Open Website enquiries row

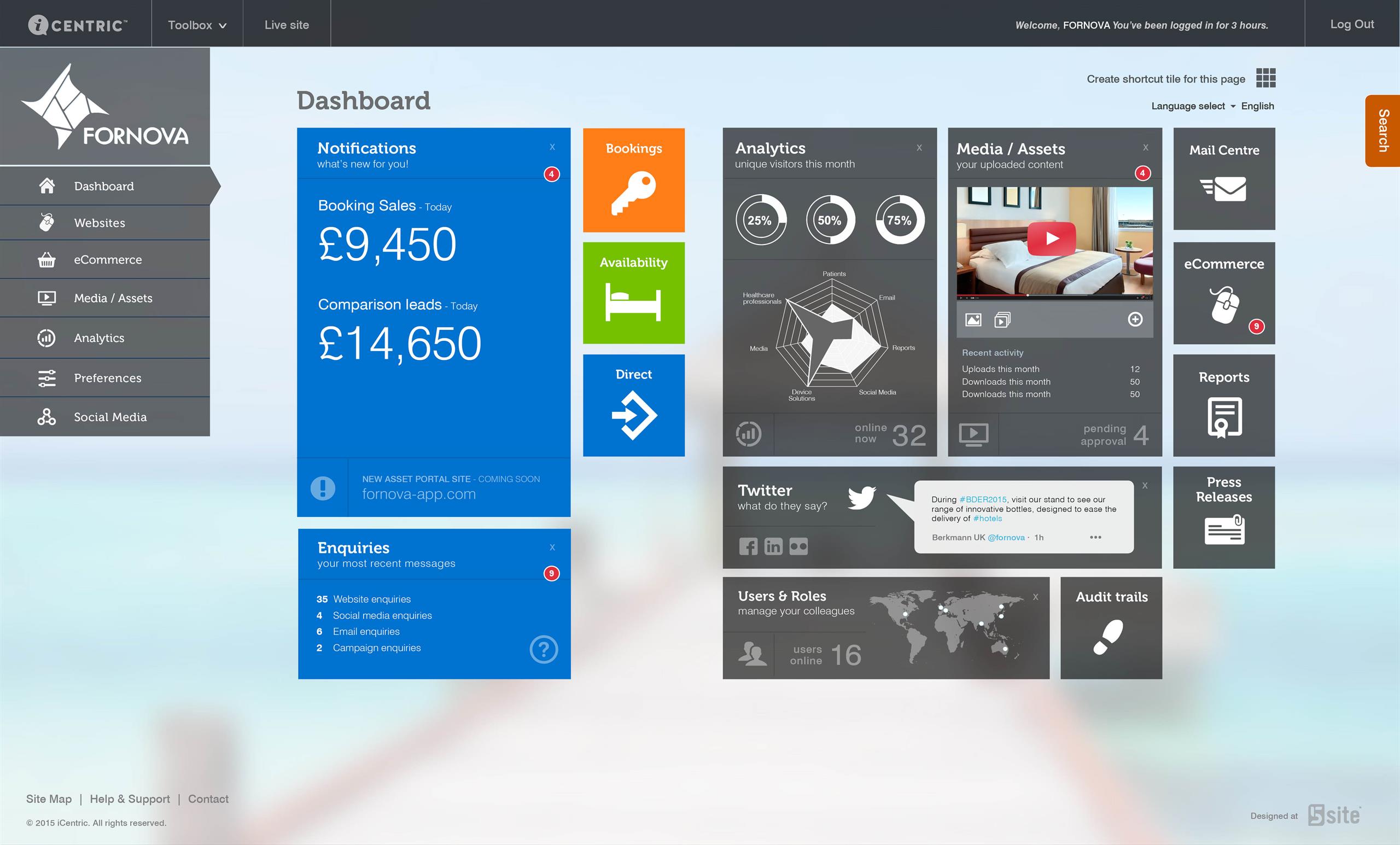click(x=364, y=599)
